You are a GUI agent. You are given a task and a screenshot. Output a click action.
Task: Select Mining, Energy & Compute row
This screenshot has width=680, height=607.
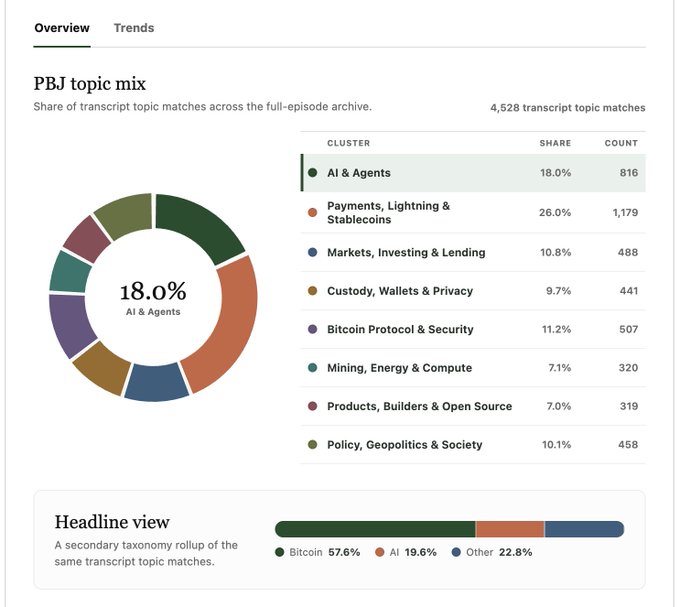[473, 368]
